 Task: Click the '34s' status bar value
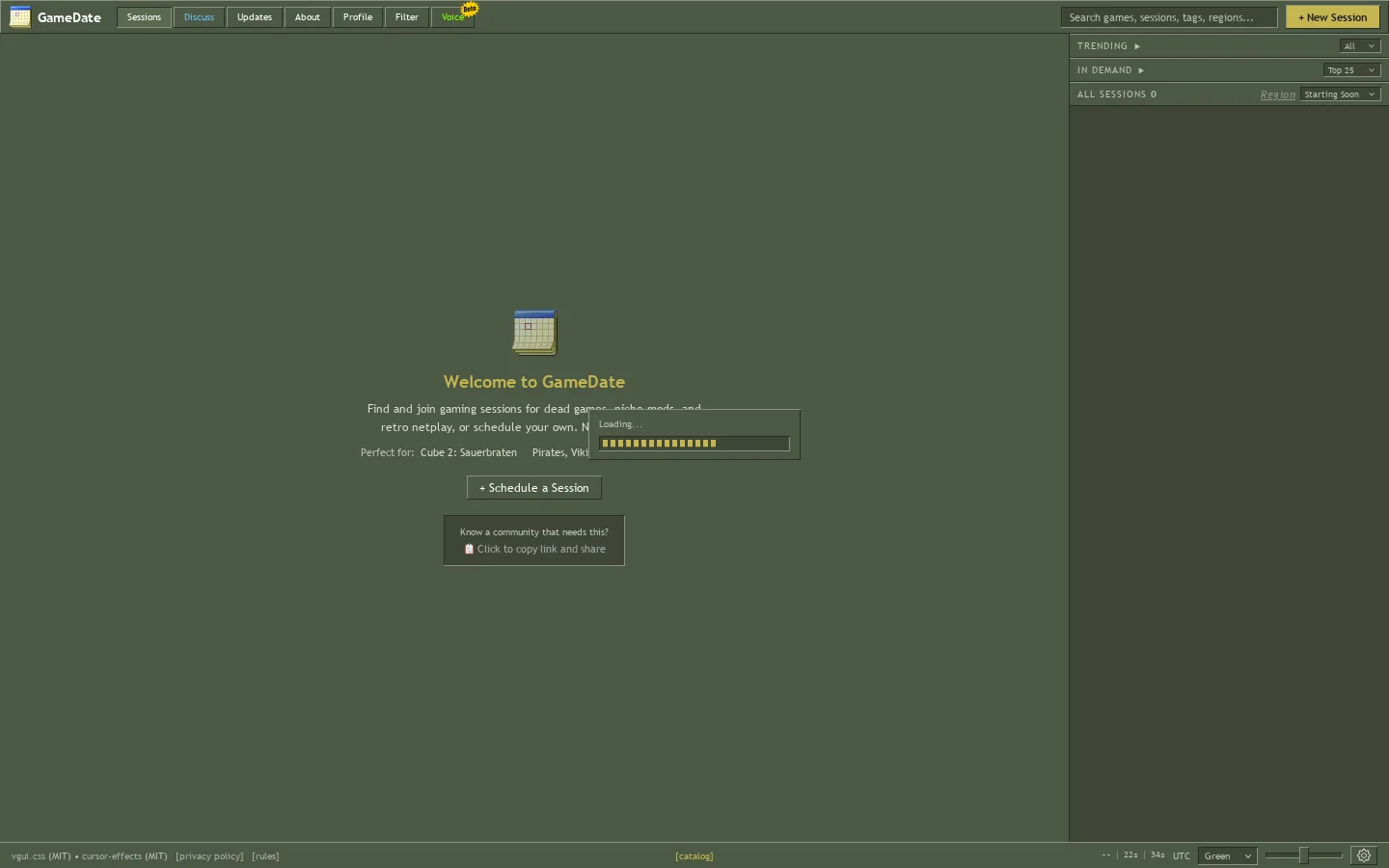click(1157, 855)
